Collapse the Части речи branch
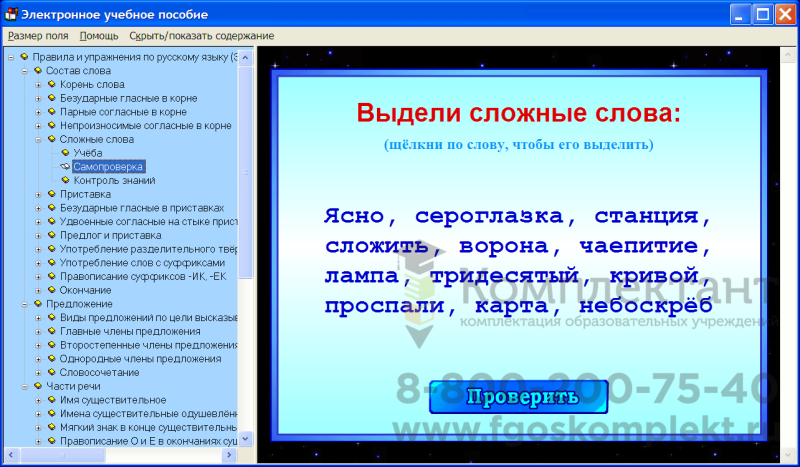 [x=24, y=386]
